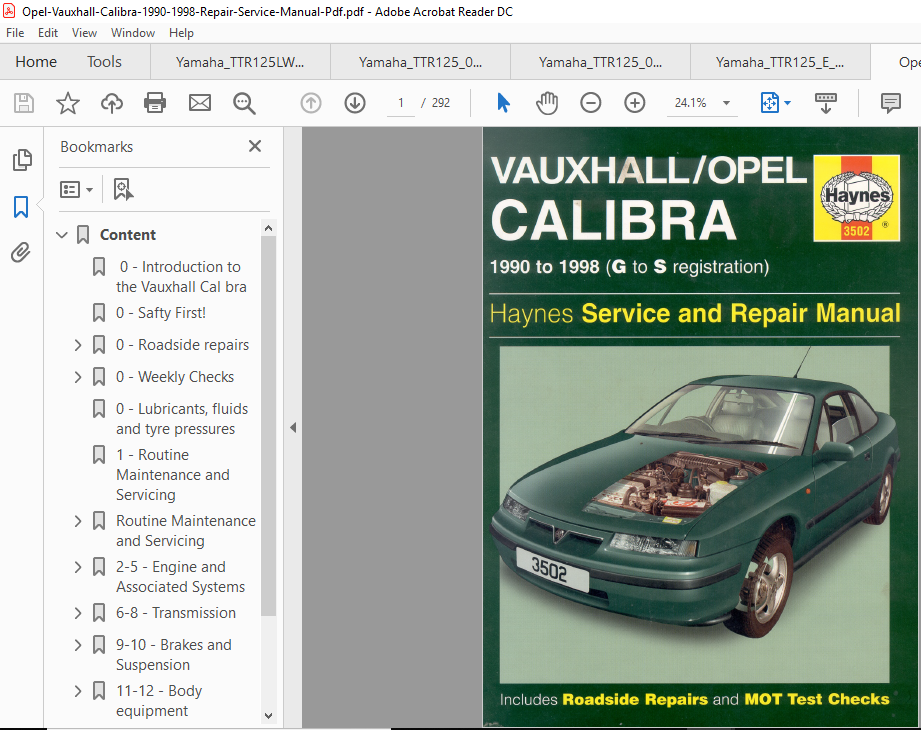
Task: Open the find text magnifier icon
Action: [244, 103]
